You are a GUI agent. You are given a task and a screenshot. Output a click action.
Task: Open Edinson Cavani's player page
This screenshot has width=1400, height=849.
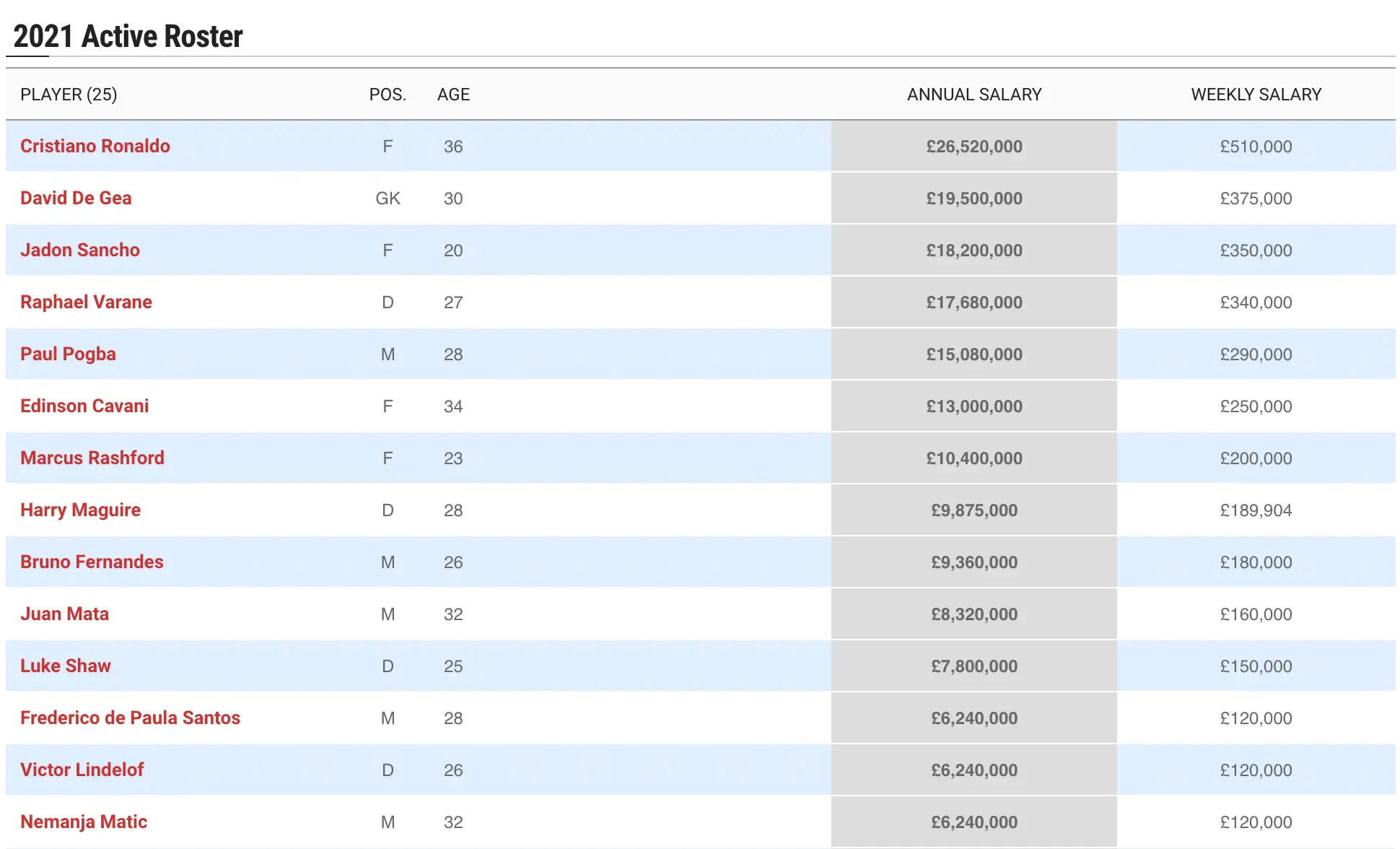(x=84, y=406)
